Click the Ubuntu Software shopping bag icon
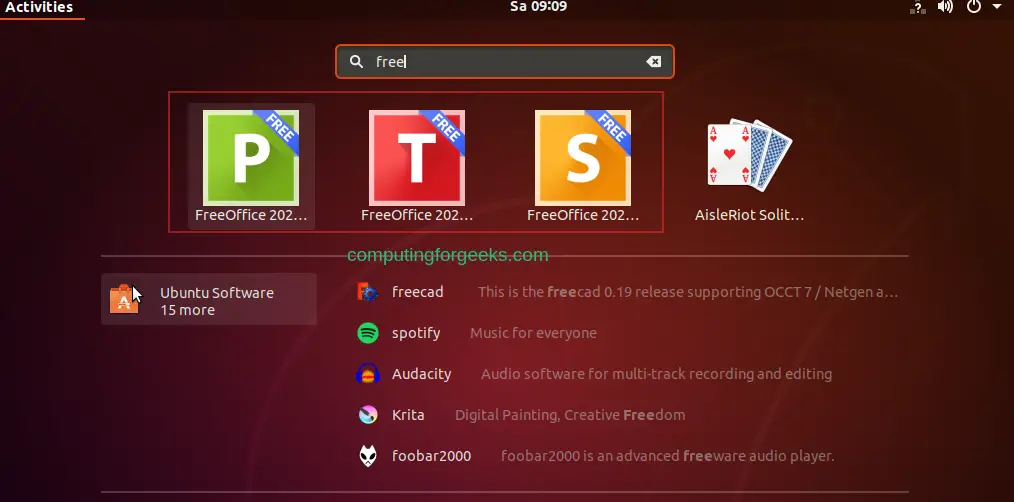Screen dimensions: 1014x502 tap(124, 299)
